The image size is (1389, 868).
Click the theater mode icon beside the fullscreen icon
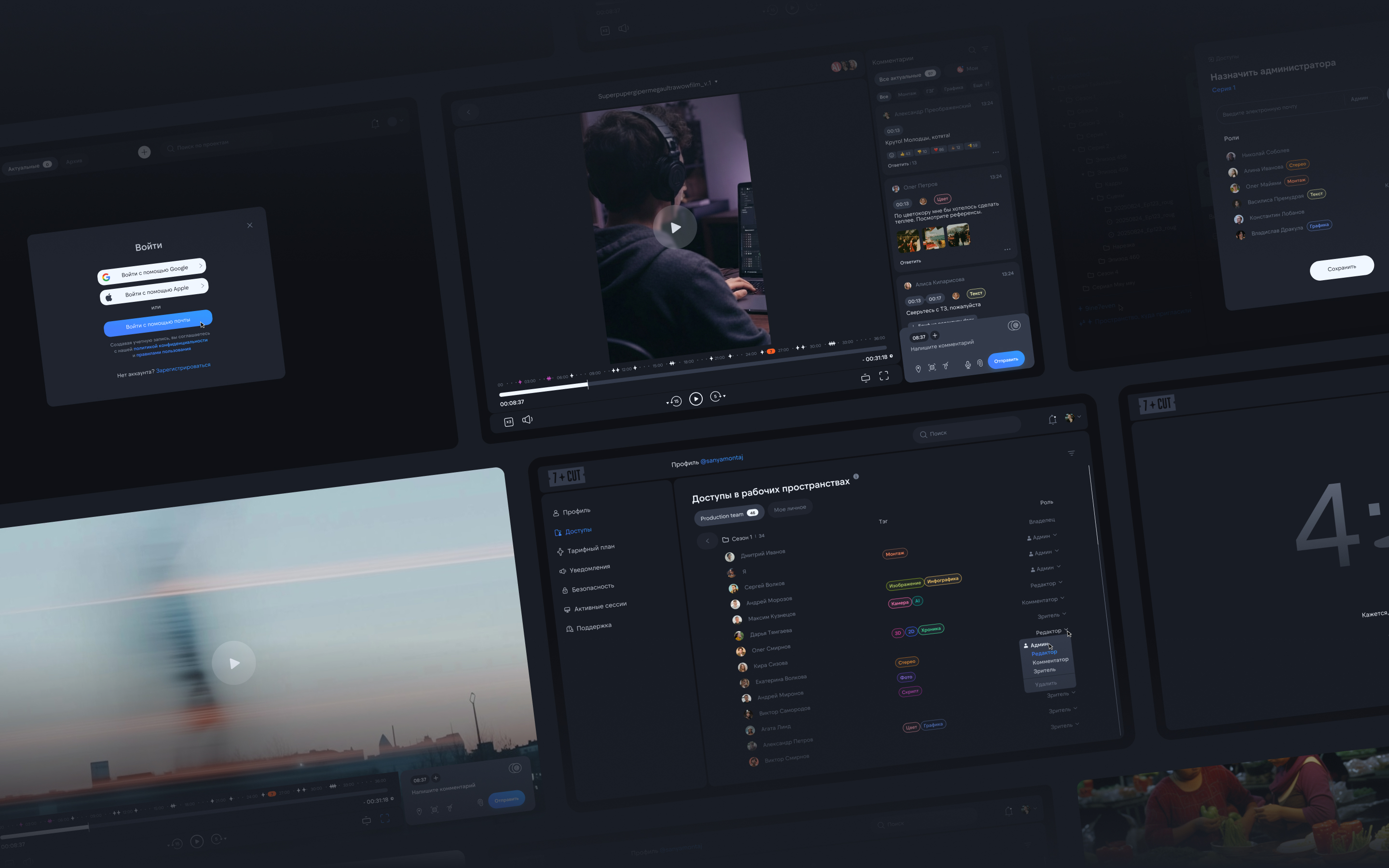(x=866, y=378)
